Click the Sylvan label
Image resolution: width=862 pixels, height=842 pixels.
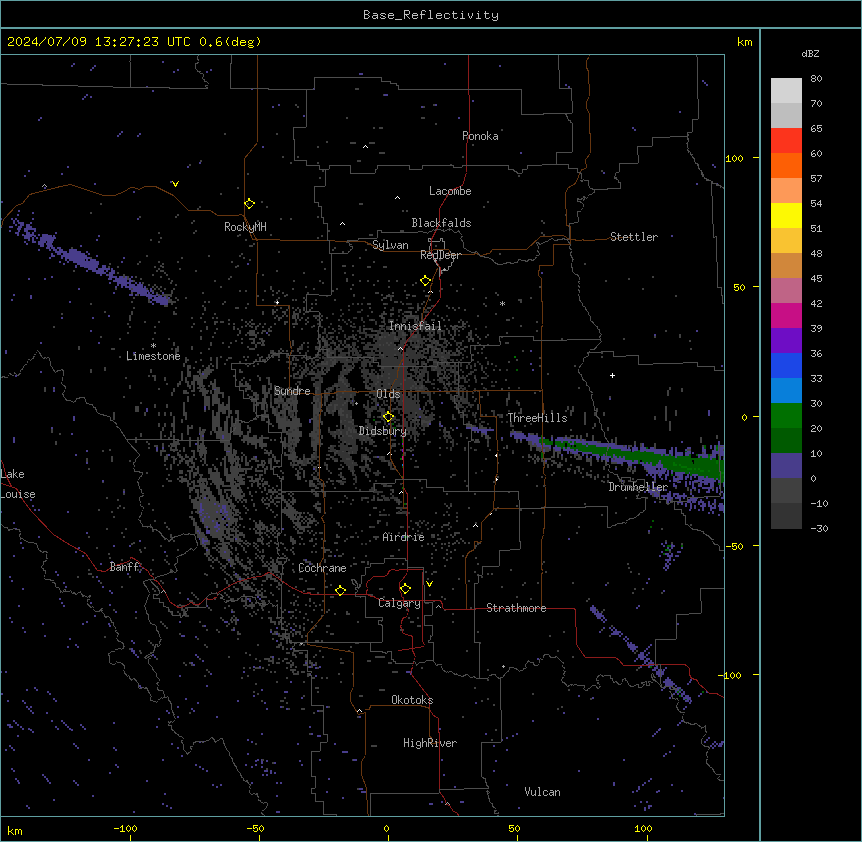point(390,245)
